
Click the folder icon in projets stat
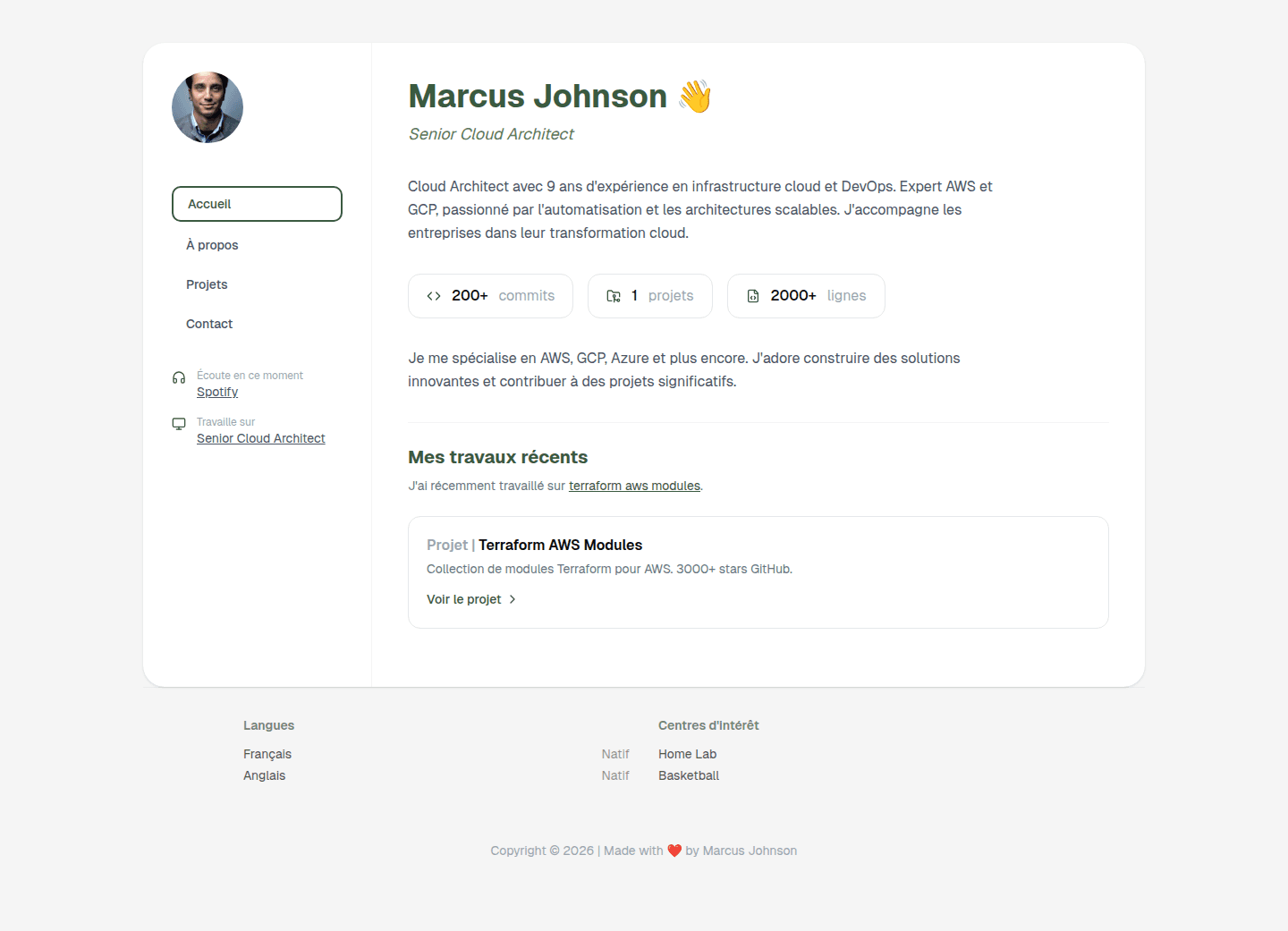click(614, 296)
